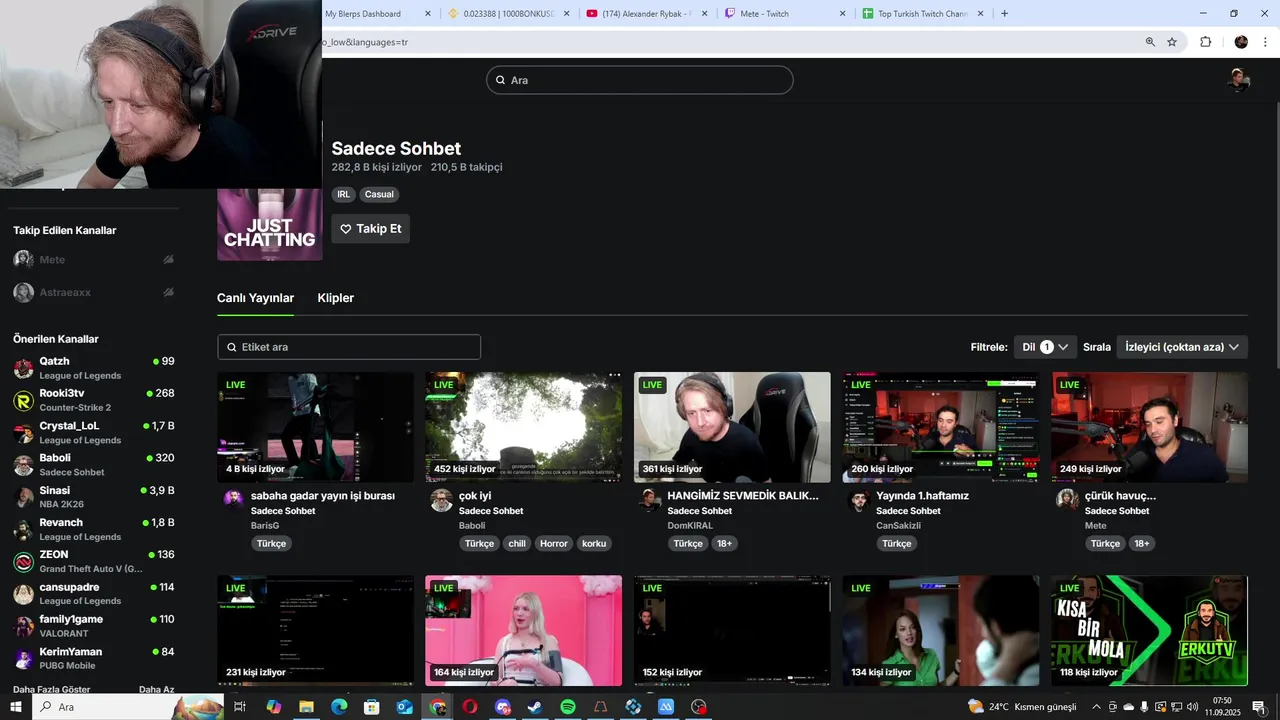Image resolution: width=1280 pixels, height=720 pixels.
Task: Open the Rooki3tv channel avatar
Action: 23,400
